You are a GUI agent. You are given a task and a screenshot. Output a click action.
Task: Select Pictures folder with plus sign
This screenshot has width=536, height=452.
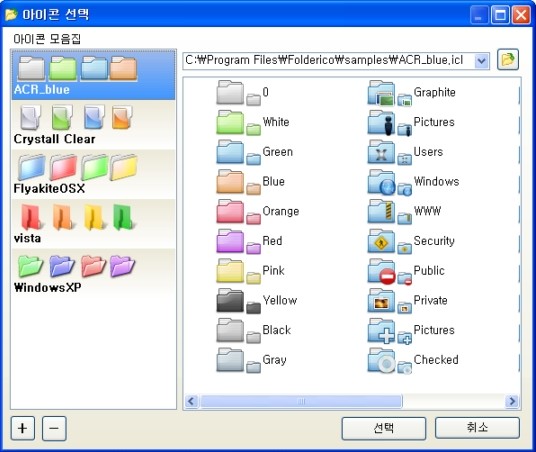381,330
